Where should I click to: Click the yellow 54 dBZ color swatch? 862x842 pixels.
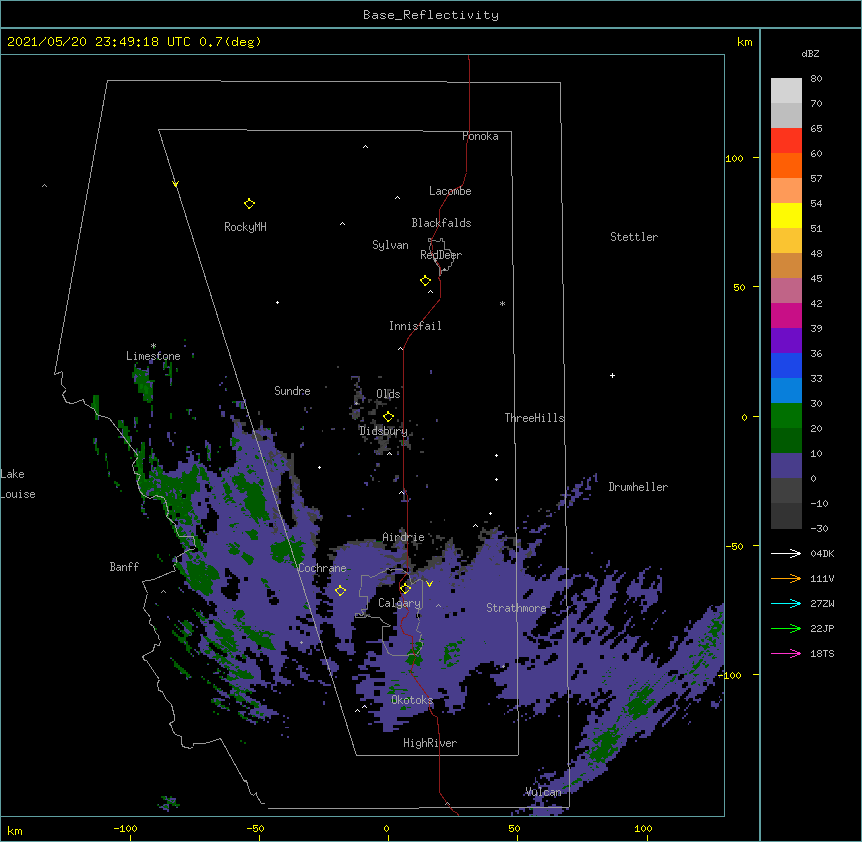(786, 215)
